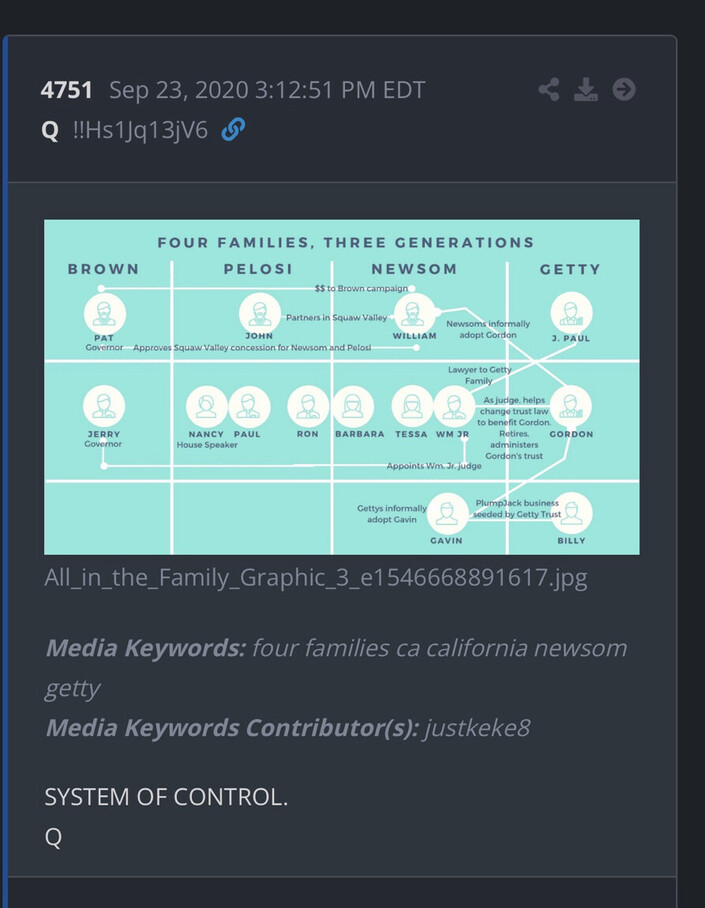This screenshot has width=705, height=908.
Task: Click the GORDON avatar in graphic
Action: pos(571,406)
